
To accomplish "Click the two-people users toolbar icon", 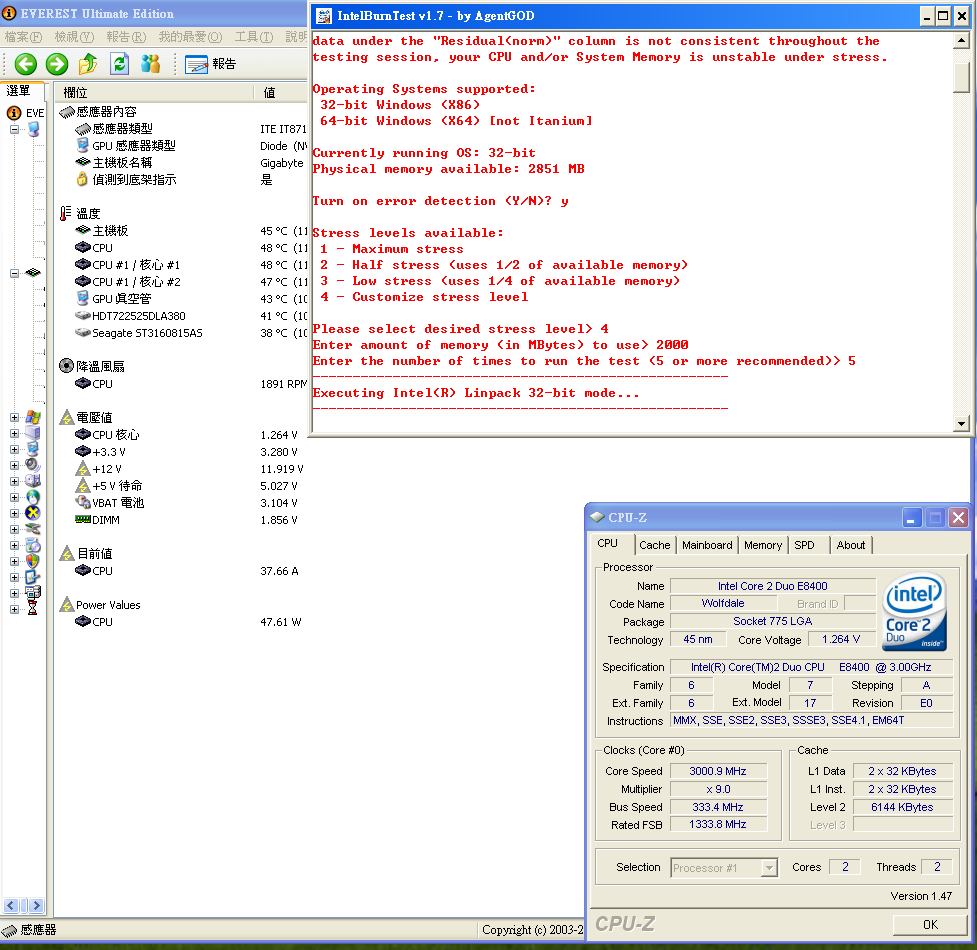I will [151, 64].
